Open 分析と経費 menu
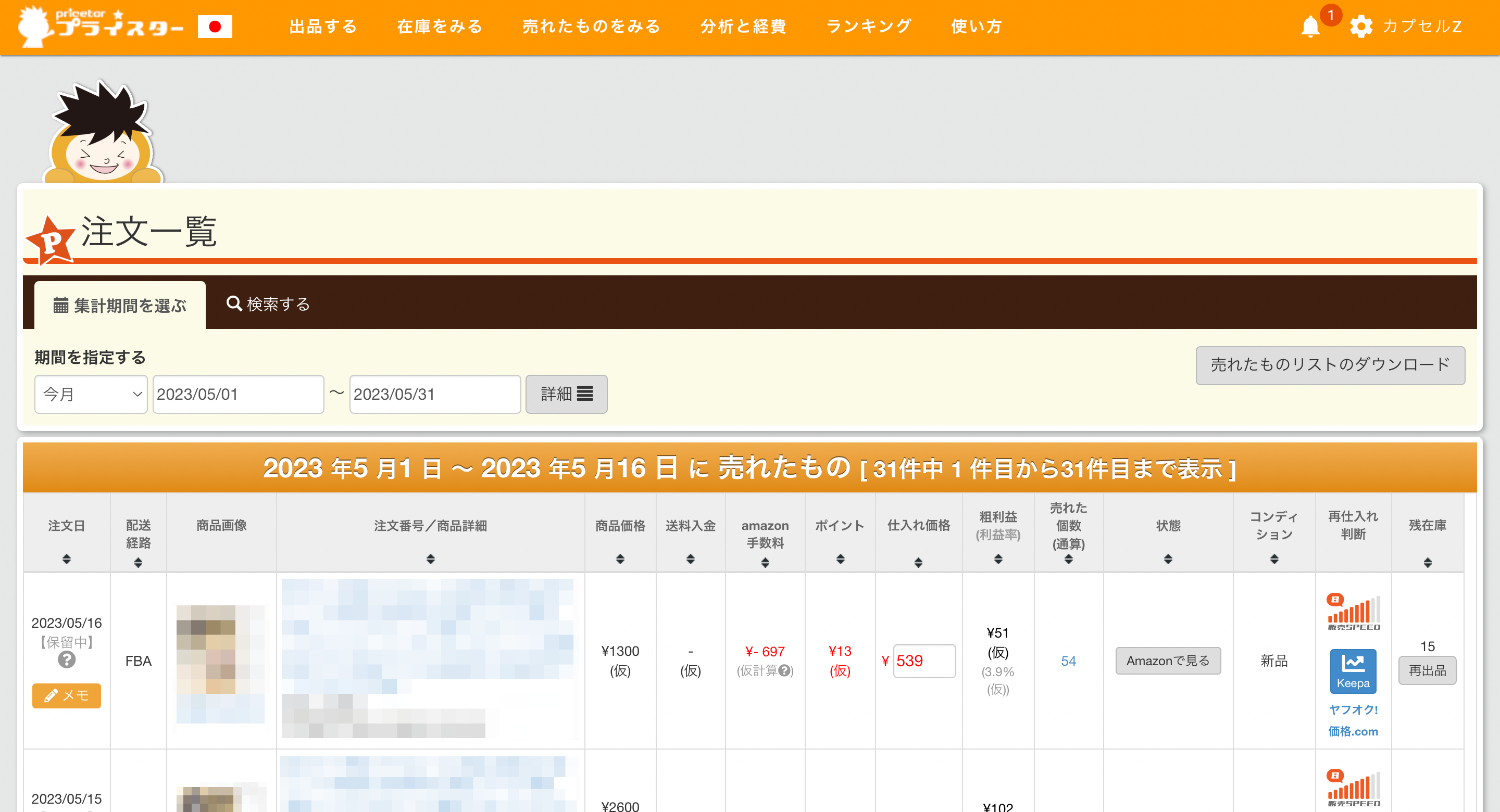1500x812 pixels. click(744, 27)
